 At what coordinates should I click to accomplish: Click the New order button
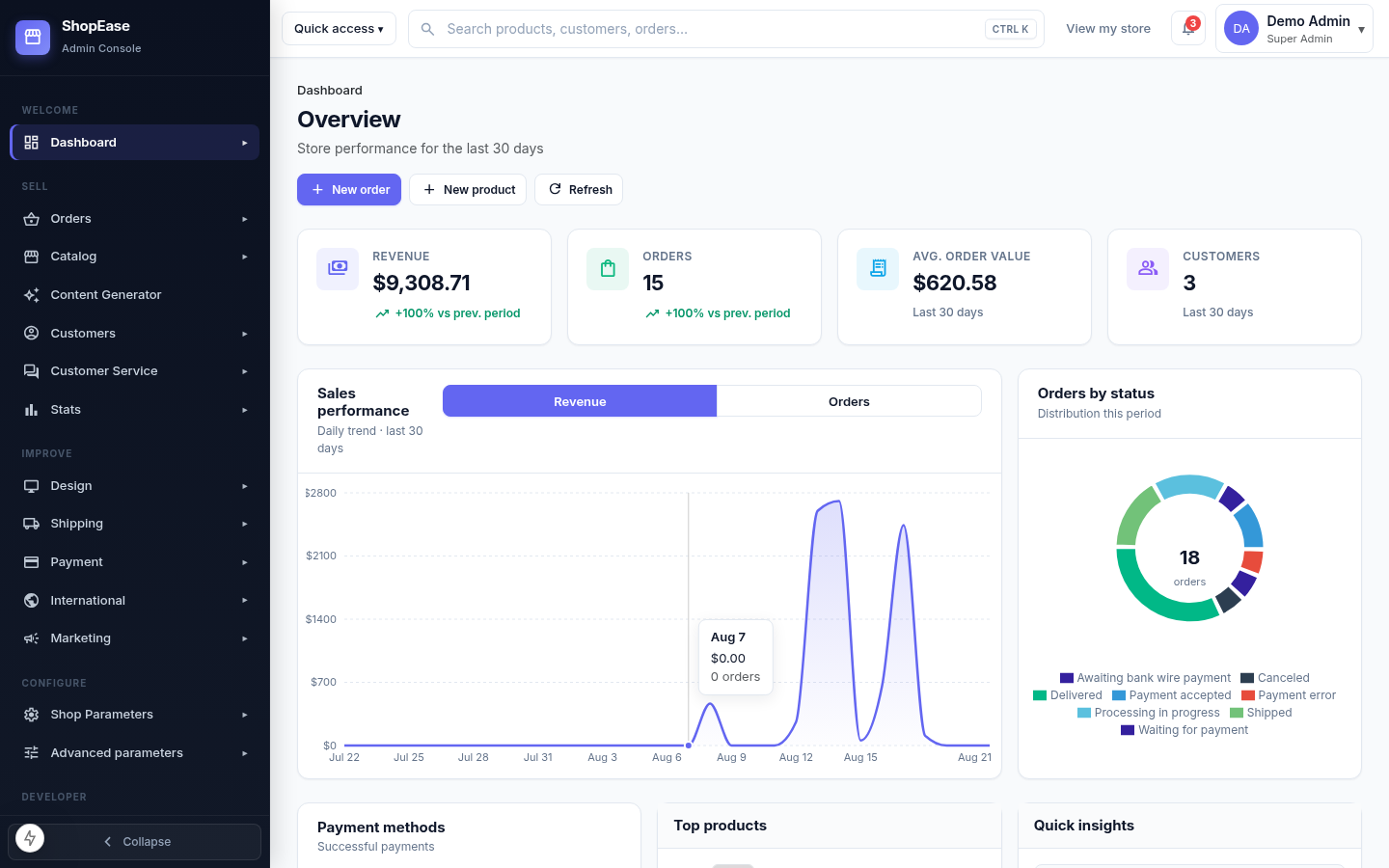[x=349, y=190]
